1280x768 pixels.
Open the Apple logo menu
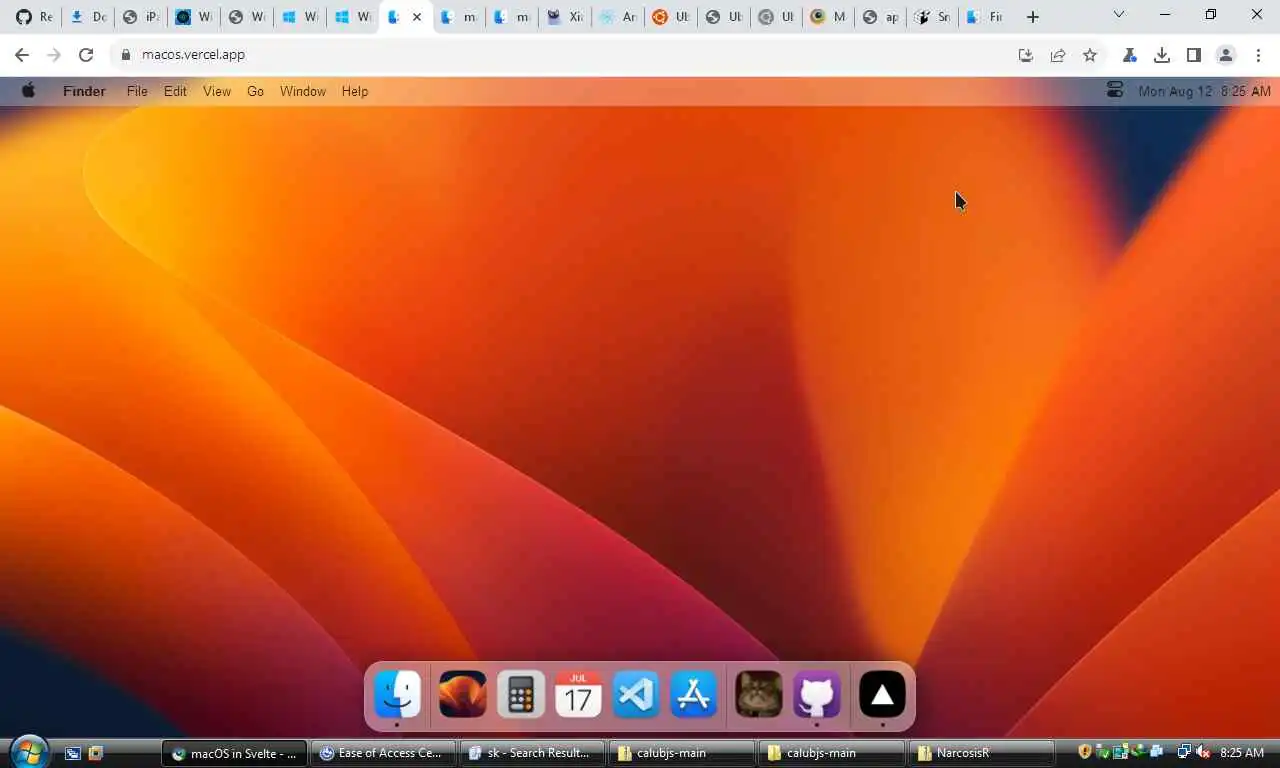[x=28, y=91]
